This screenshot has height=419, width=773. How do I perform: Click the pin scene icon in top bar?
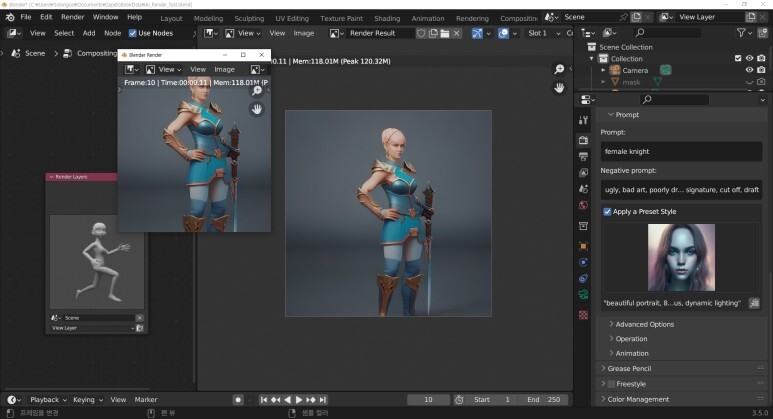pos(624,17)
